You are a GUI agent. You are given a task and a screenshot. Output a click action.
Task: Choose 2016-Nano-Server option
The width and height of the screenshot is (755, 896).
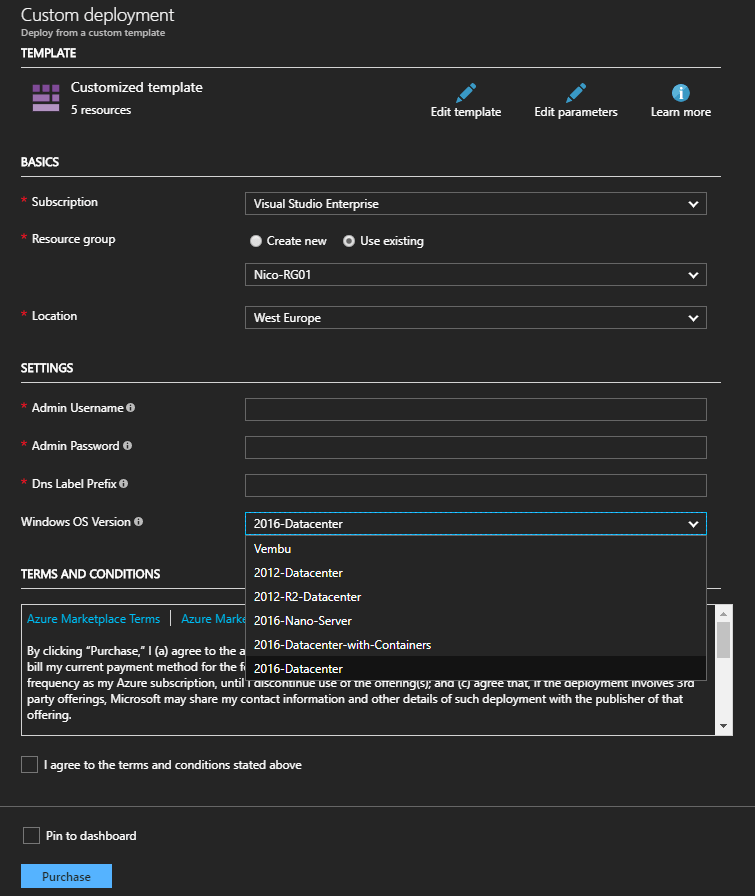(476, 621)
